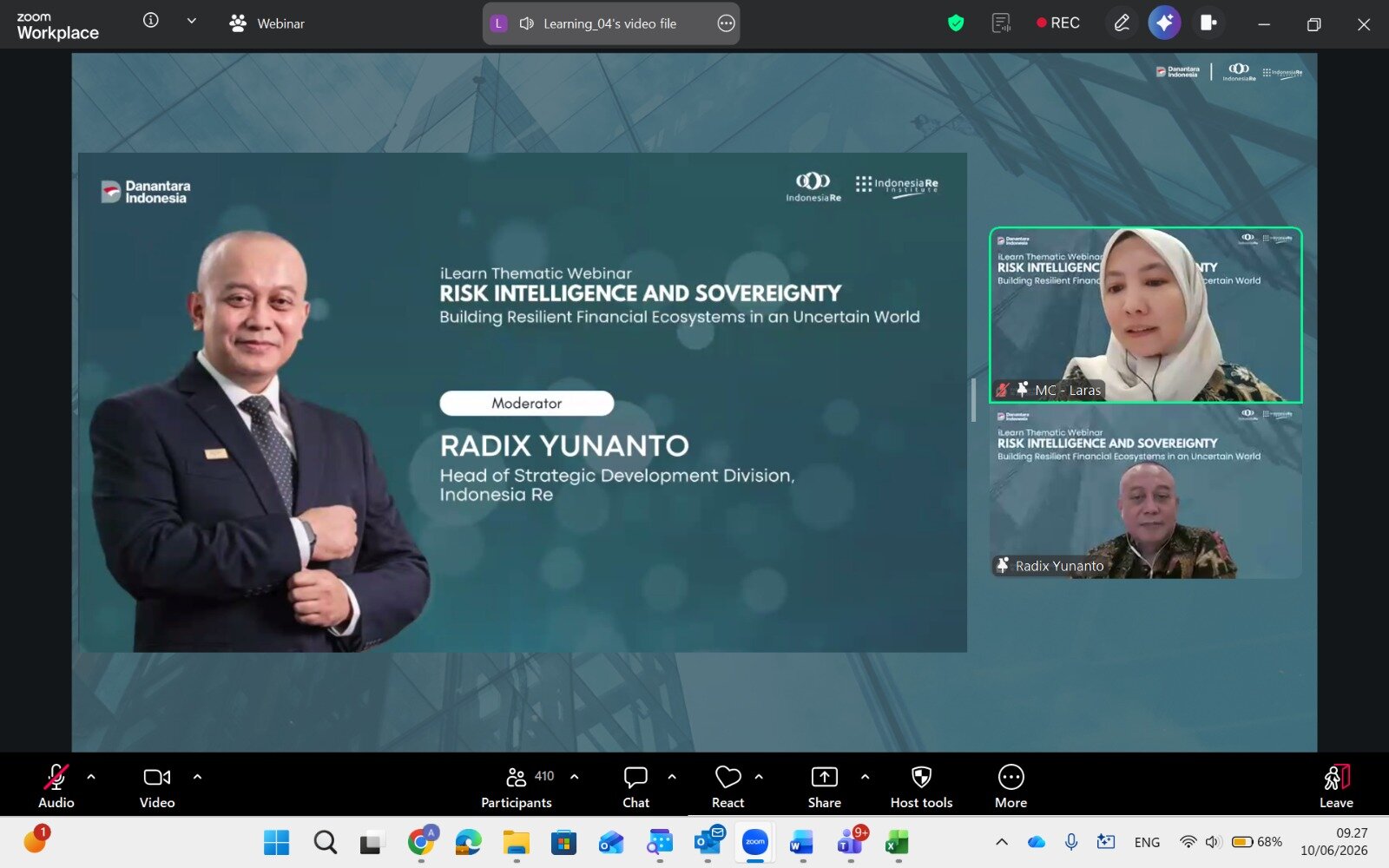Expand the Share options caret

click(x=865, y=777)
